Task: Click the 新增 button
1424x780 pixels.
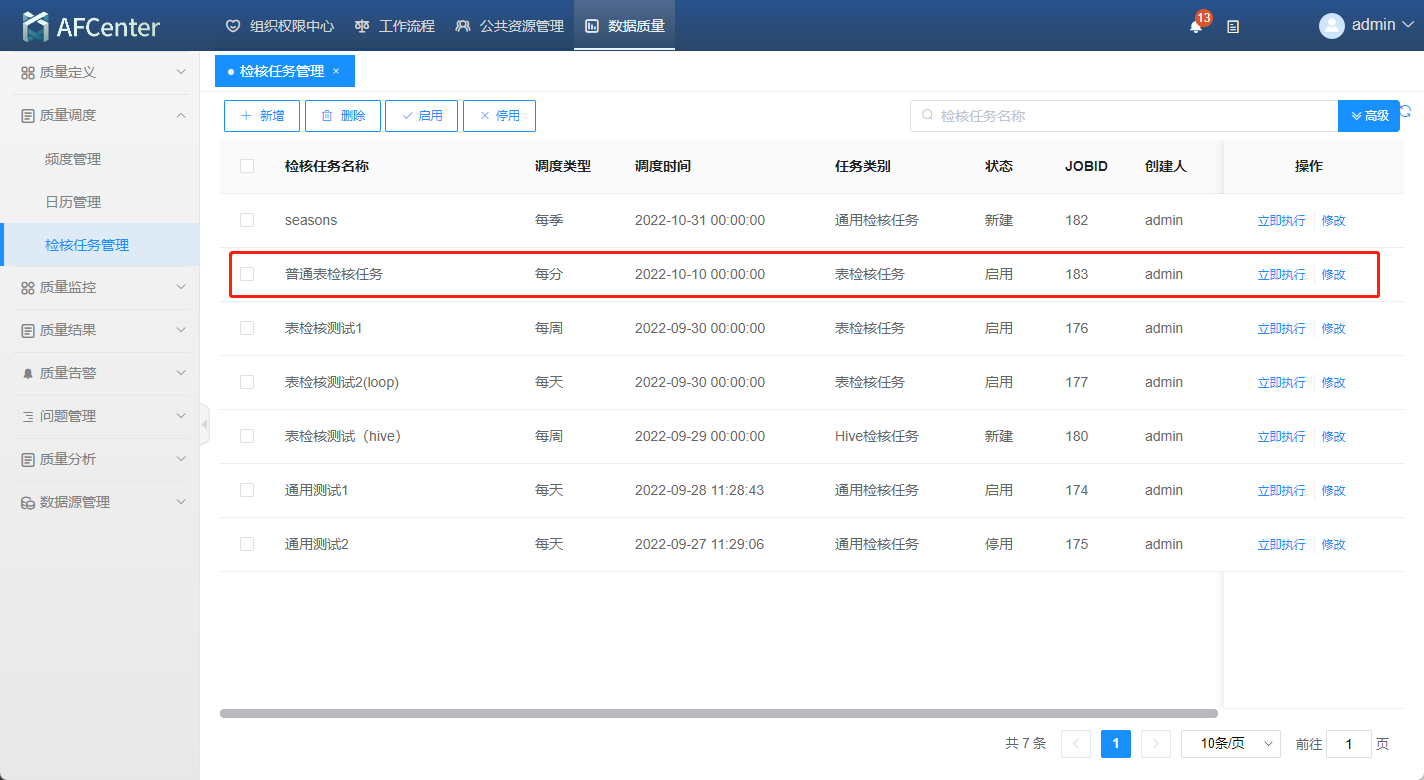Action: coord(262,116)
